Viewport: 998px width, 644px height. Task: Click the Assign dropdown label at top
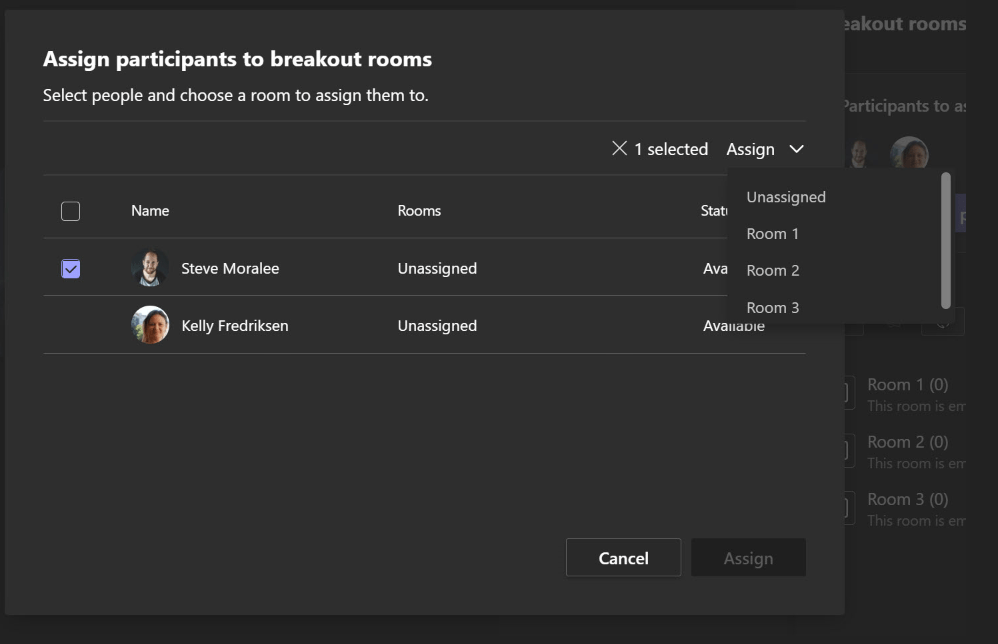tap(750, 149)
